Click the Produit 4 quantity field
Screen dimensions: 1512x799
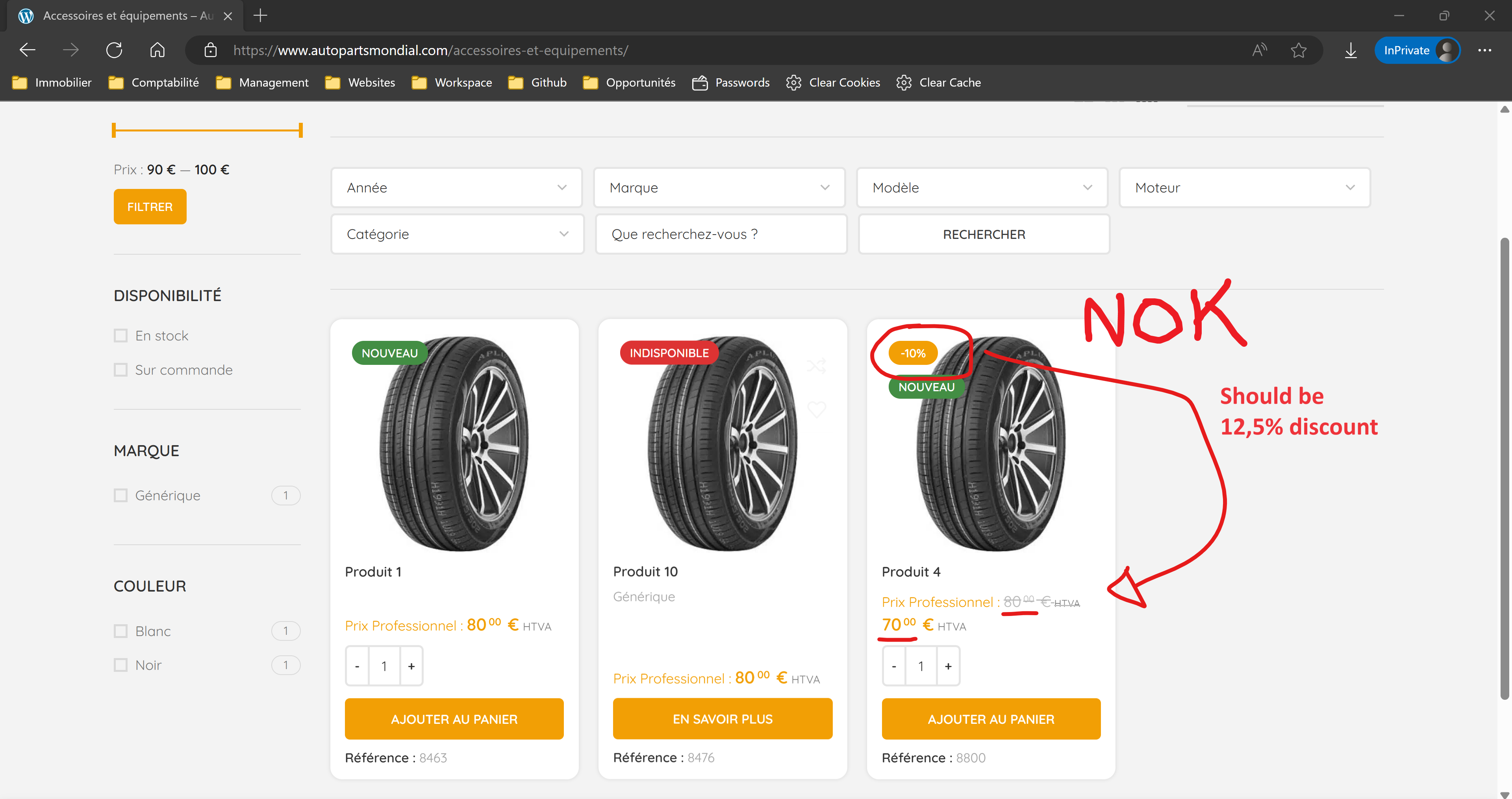(921, 666)
